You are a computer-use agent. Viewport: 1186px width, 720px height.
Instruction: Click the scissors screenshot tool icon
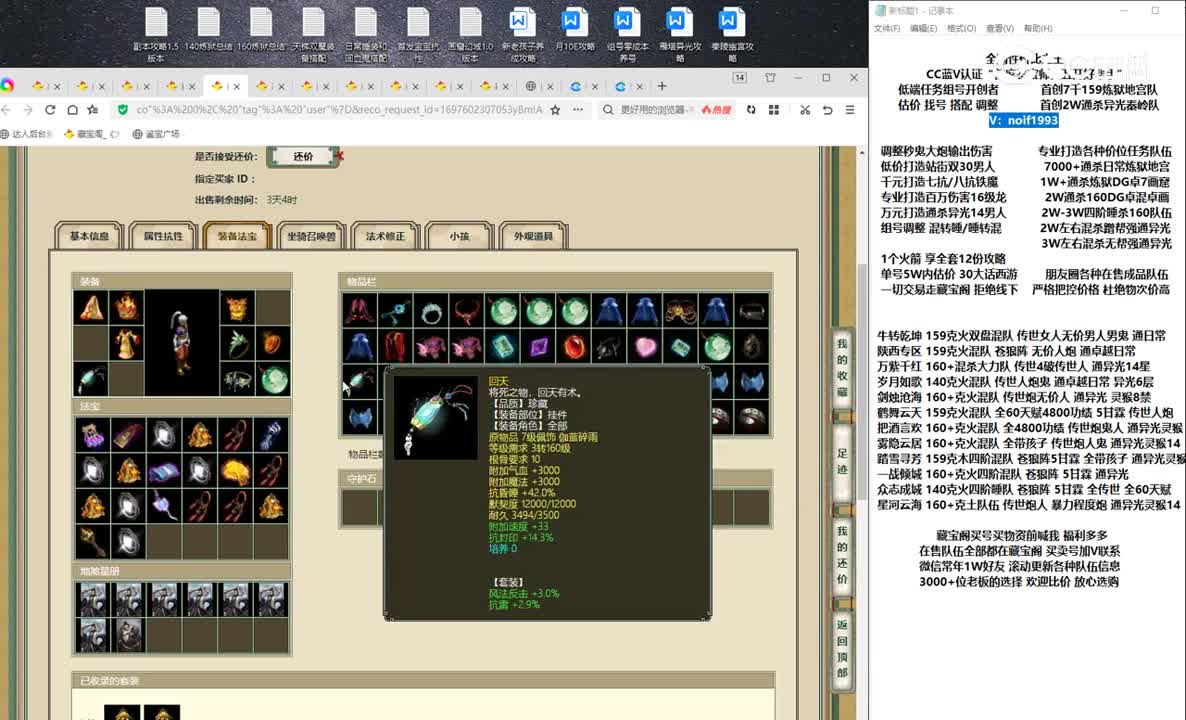(805, 110)
